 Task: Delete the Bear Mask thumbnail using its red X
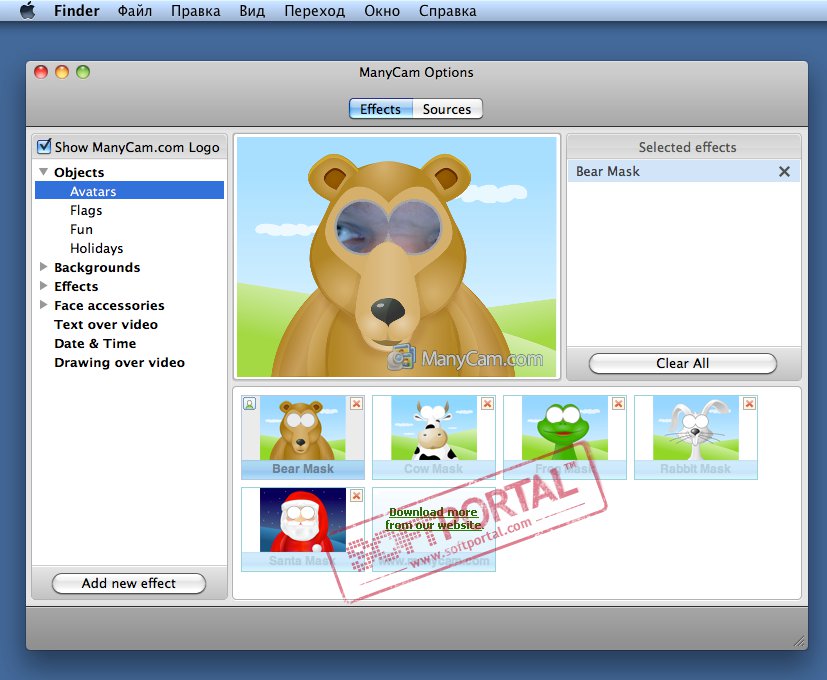(357, 404)
